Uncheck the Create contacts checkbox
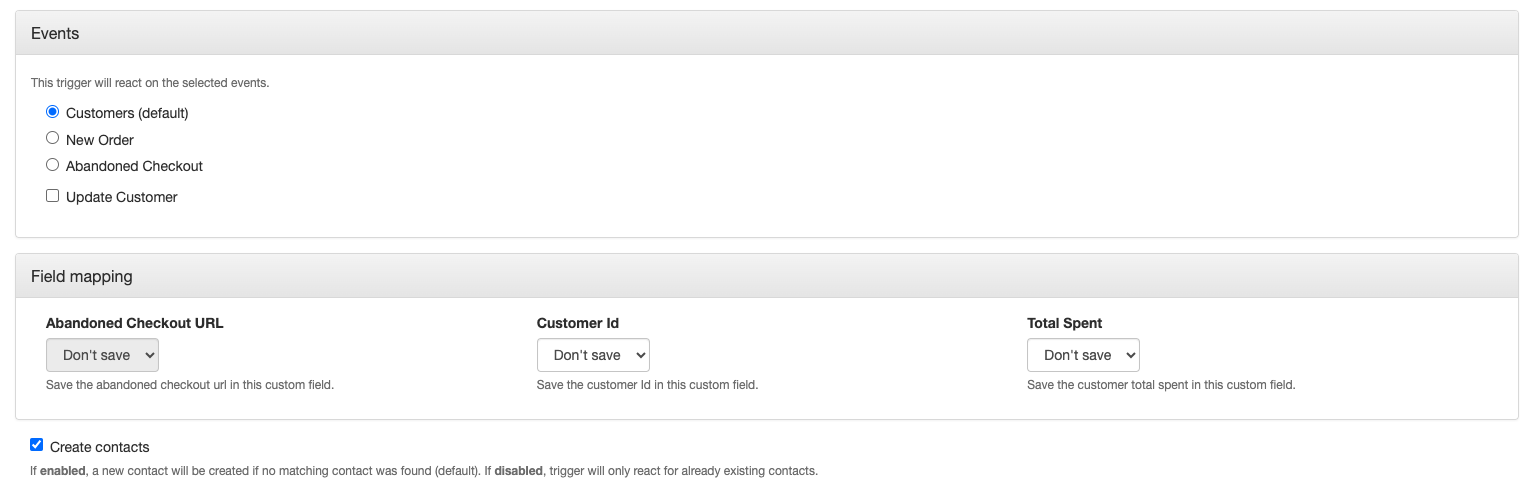 37,445
